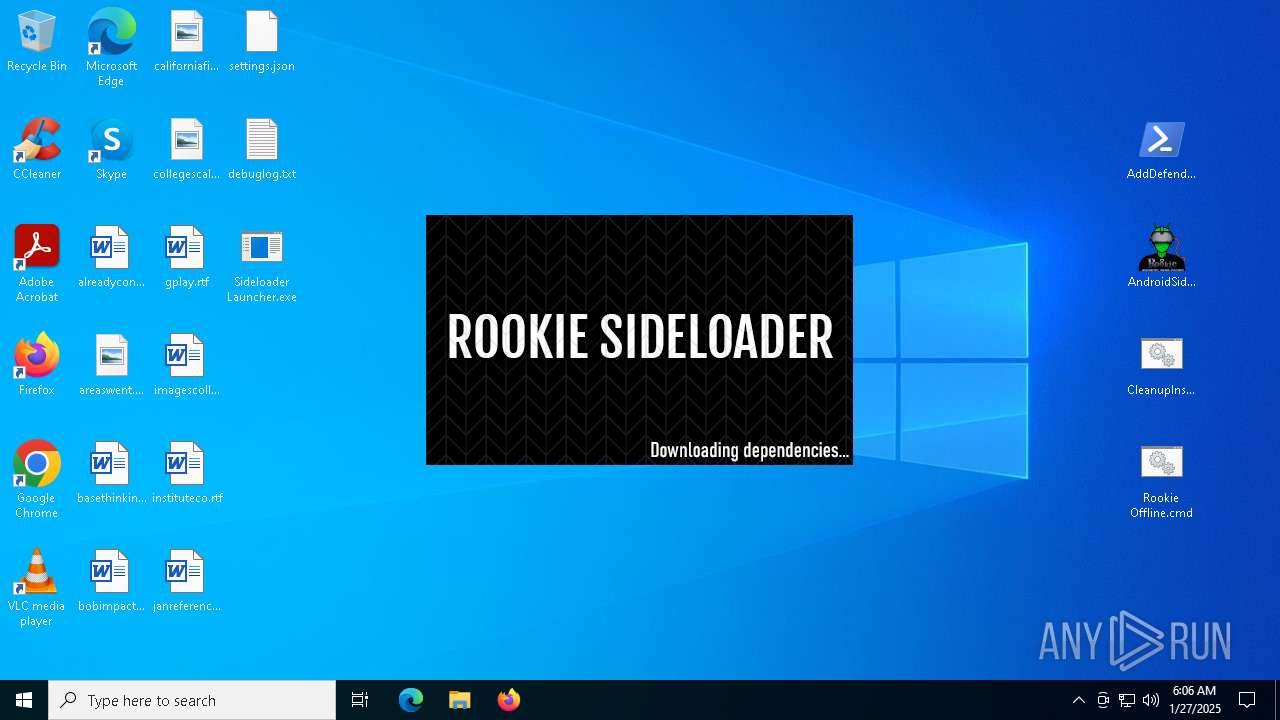The image size is (1280, 720).
Task: Select the collegescal... image file
Action: pyautogui.click(x=186, y=150)
